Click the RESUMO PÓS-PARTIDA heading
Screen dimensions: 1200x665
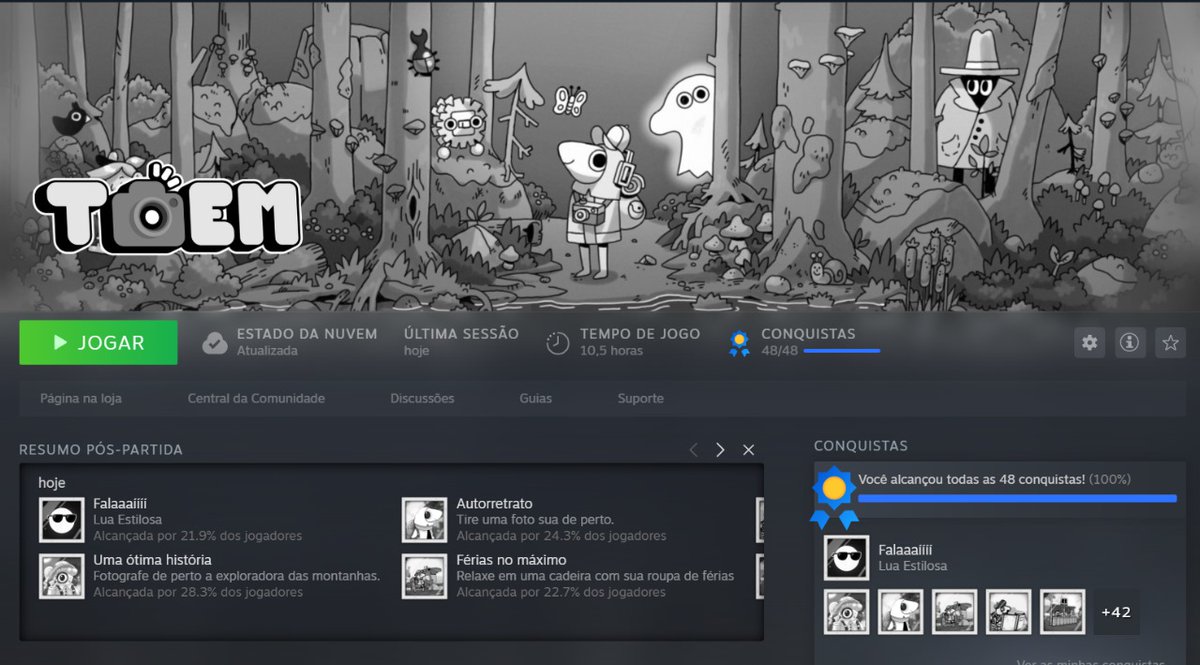click(x=101, y=450)
